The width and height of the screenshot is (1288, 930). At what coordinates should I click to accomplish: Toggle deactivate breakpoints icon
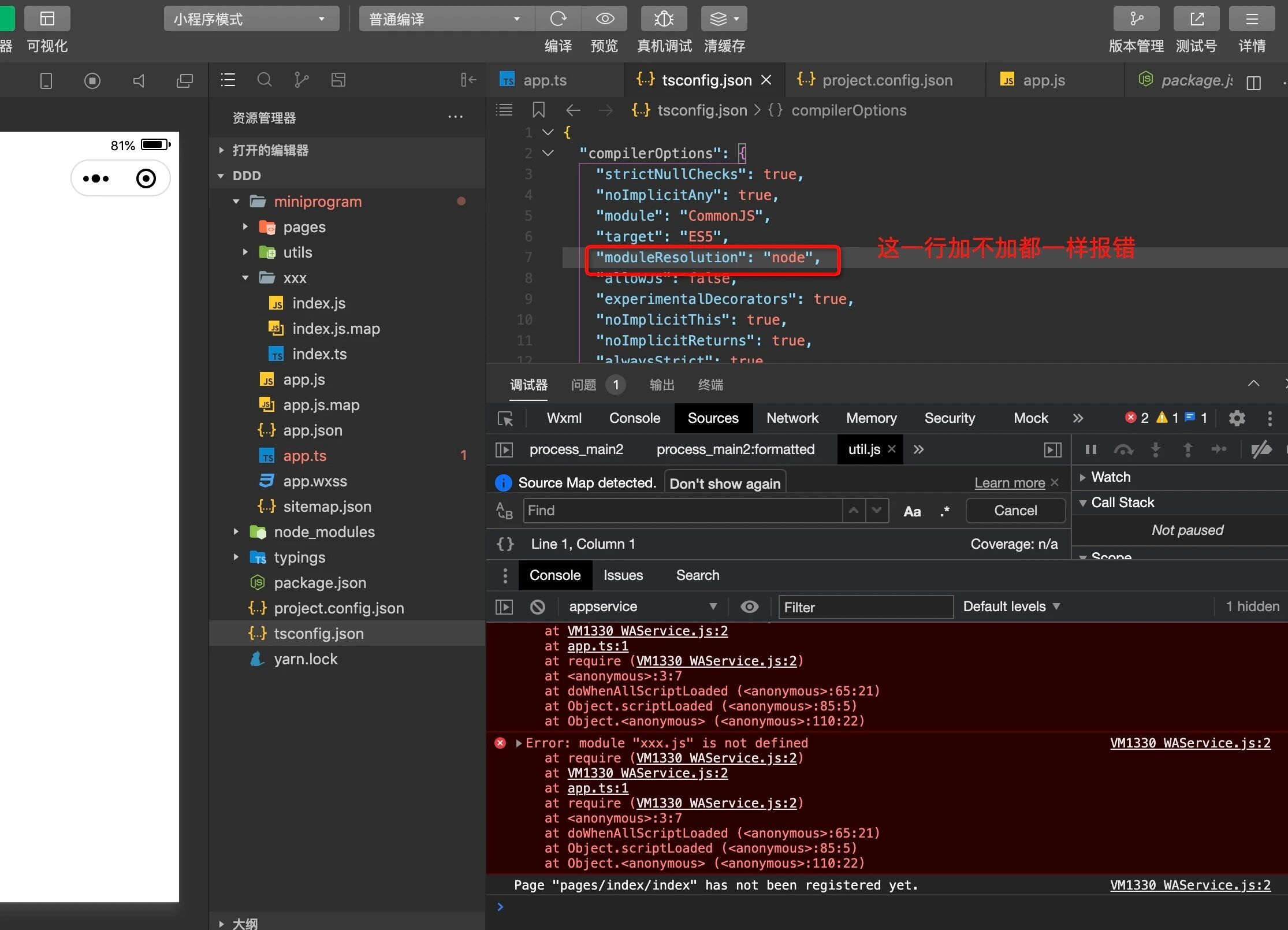click(x=1261, y=449)
